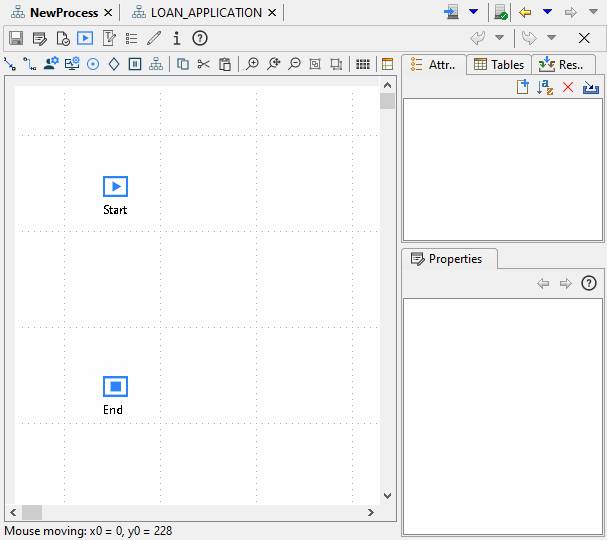
Task: Click the diamond decision node icon
Action: (x=114, y=64)
